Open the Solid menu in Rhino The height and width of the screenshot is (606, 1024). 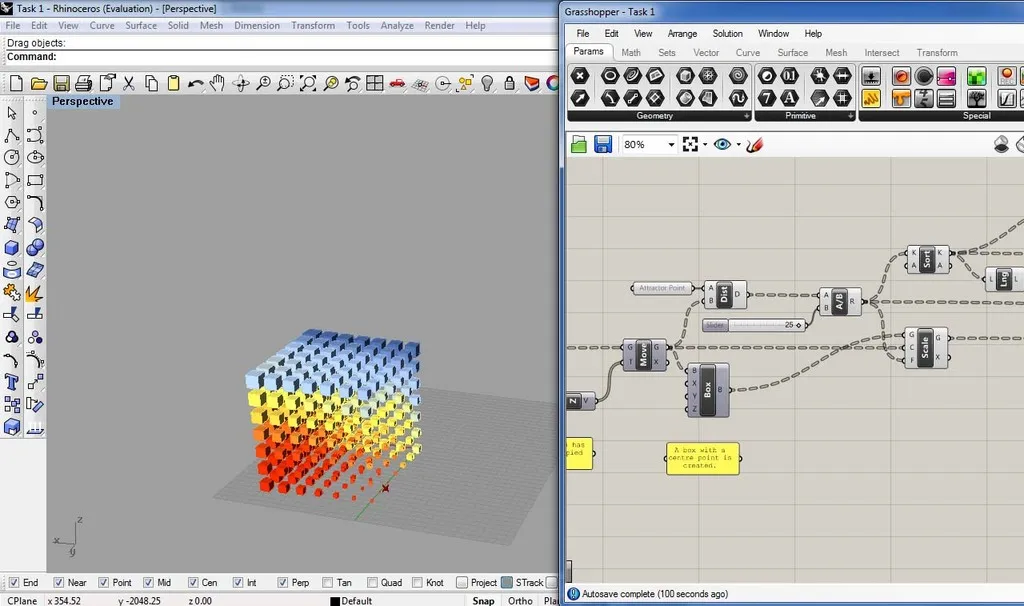coord(178,25)
